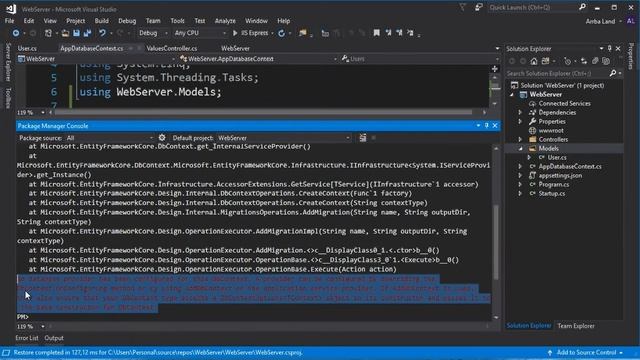
Task: Open the WebServer project navigation dropdown
Action: 96,59
